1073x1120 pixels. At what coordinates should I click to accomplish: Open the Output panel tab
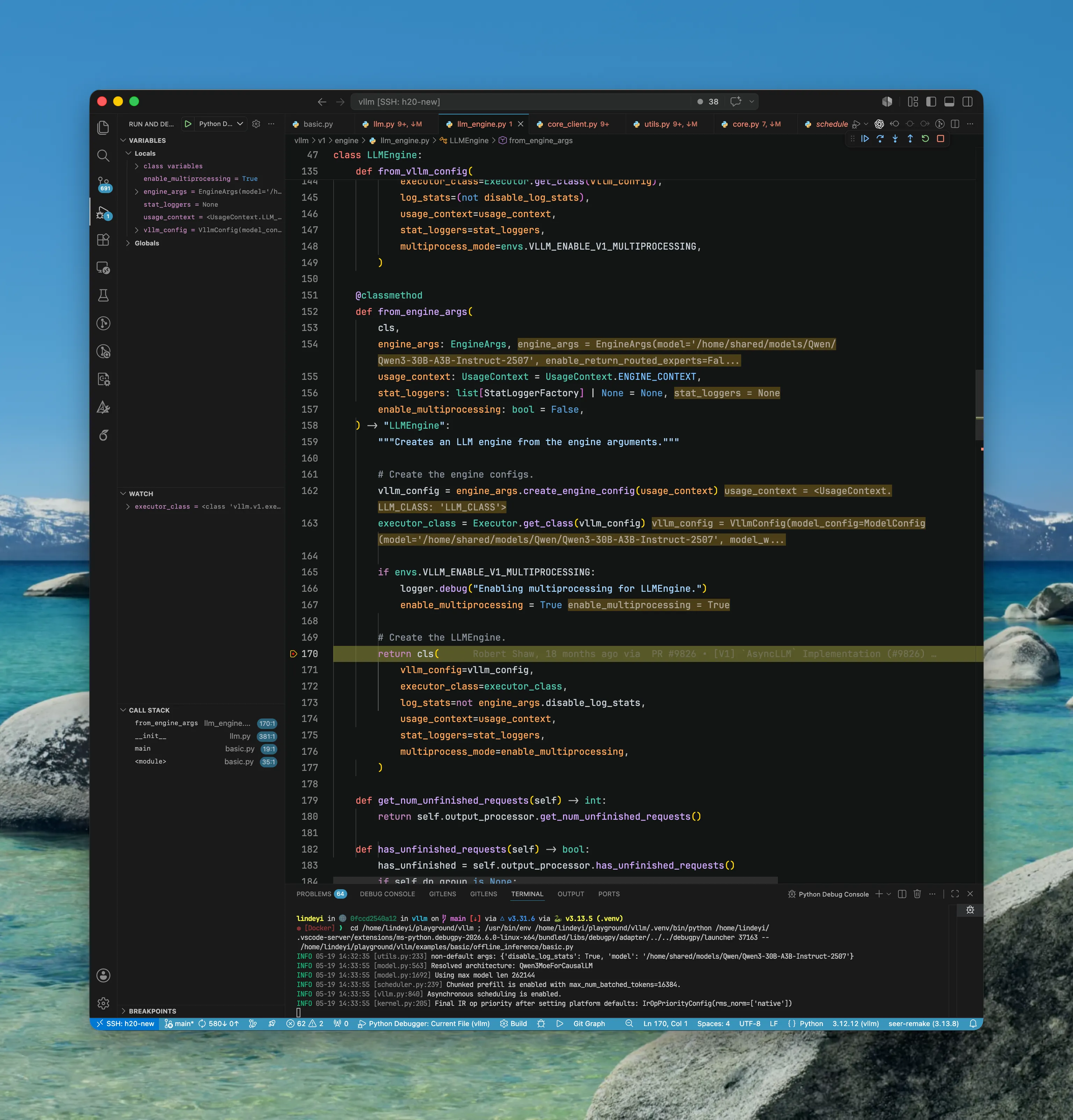point(570,894)
